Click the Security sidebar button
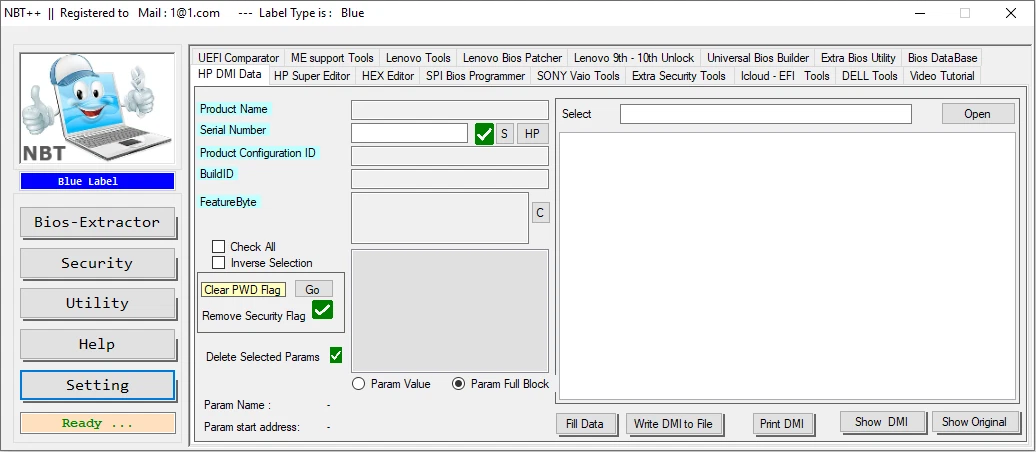Viewport: 1036px width, 452px height. click(x=97, y=263)
